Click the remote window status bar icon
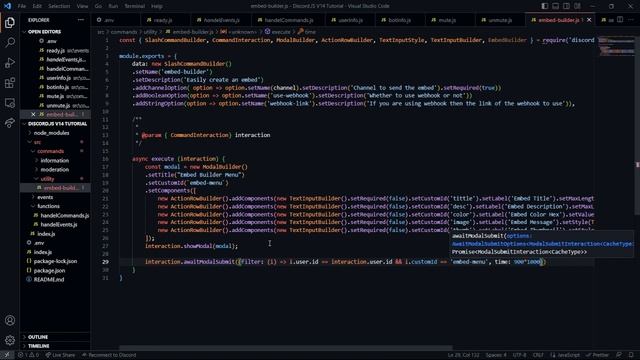Image resolution: width=640 pixels, height=360 pixels. 7,355
